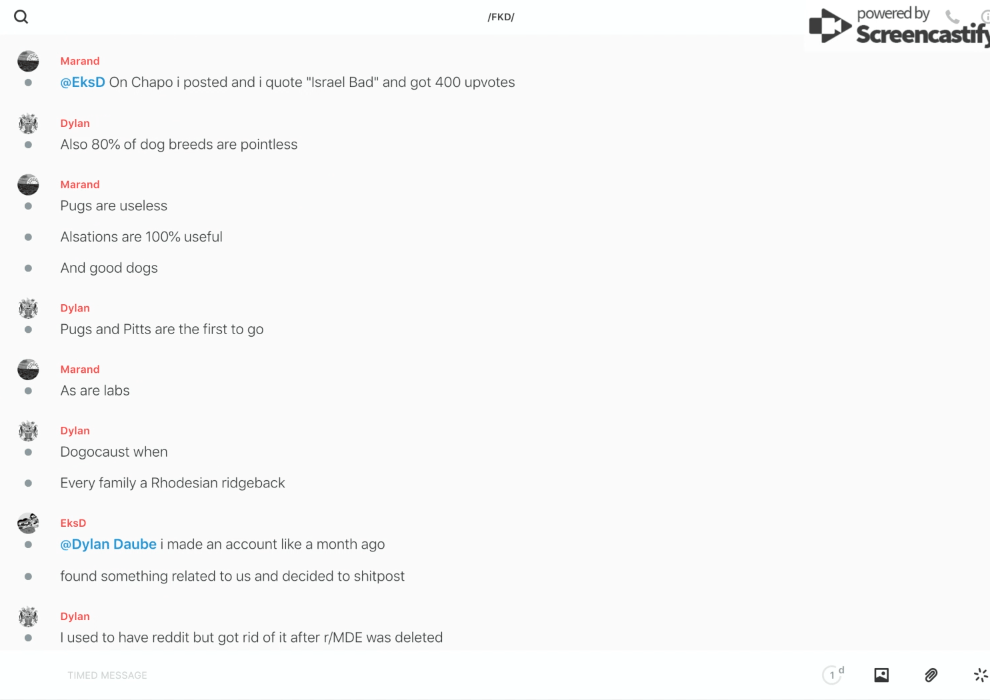Click Dylan's avatar above the dog breeds message
Screen dimensions: 990x700
[x=28, y=124]
